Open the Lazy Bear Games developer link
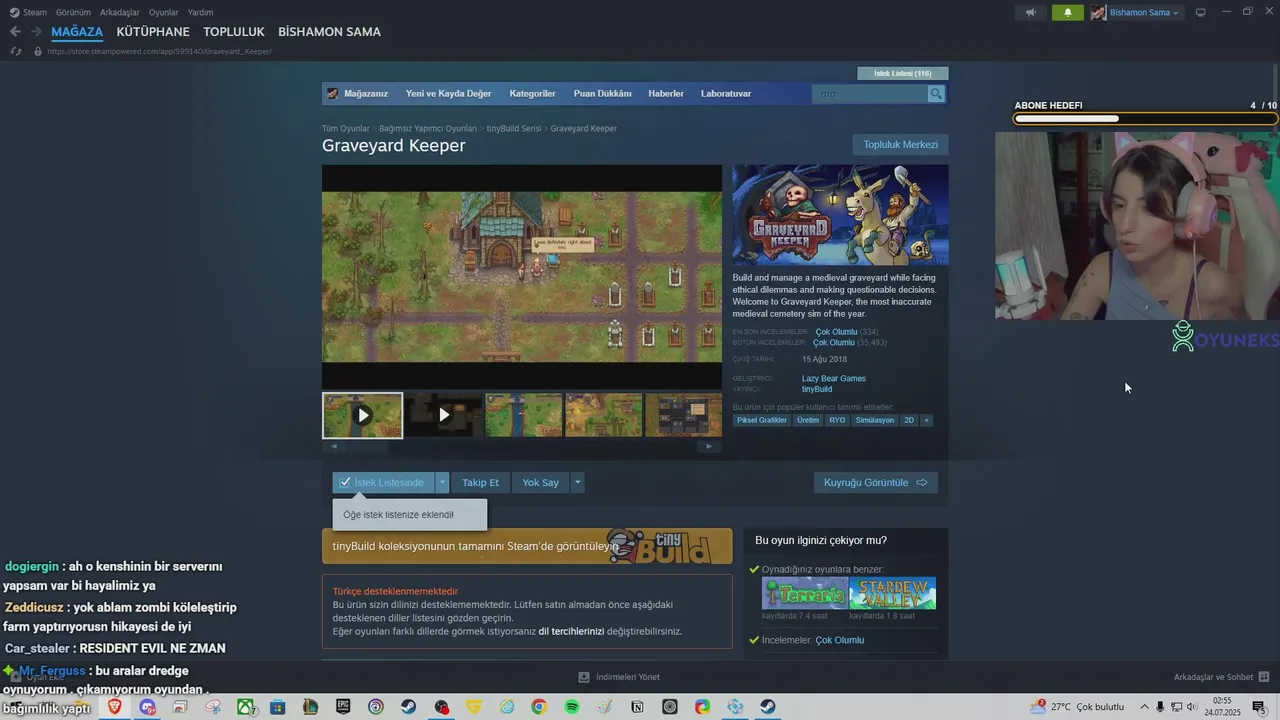Screen dimensions: 1280x720 click(834, 378)
